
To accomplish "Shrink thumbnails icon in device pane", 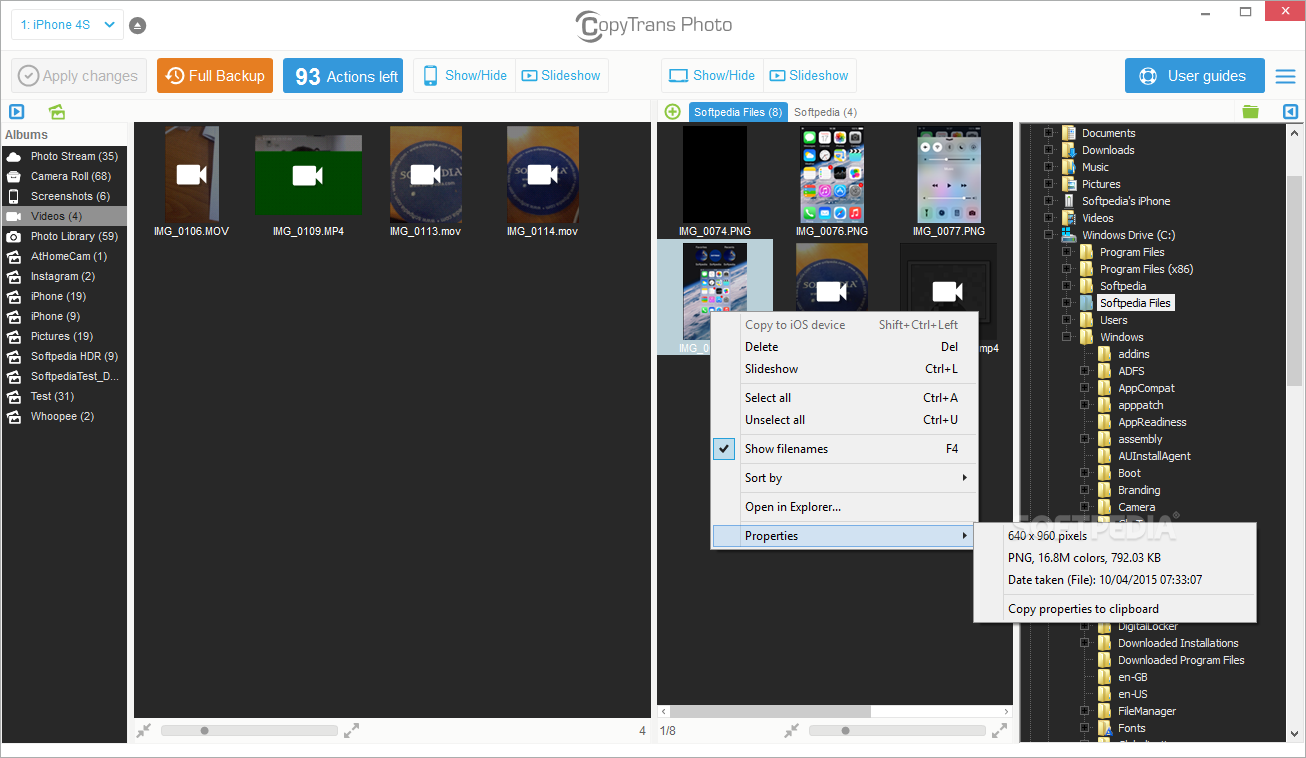I will (x=144, y=731).
